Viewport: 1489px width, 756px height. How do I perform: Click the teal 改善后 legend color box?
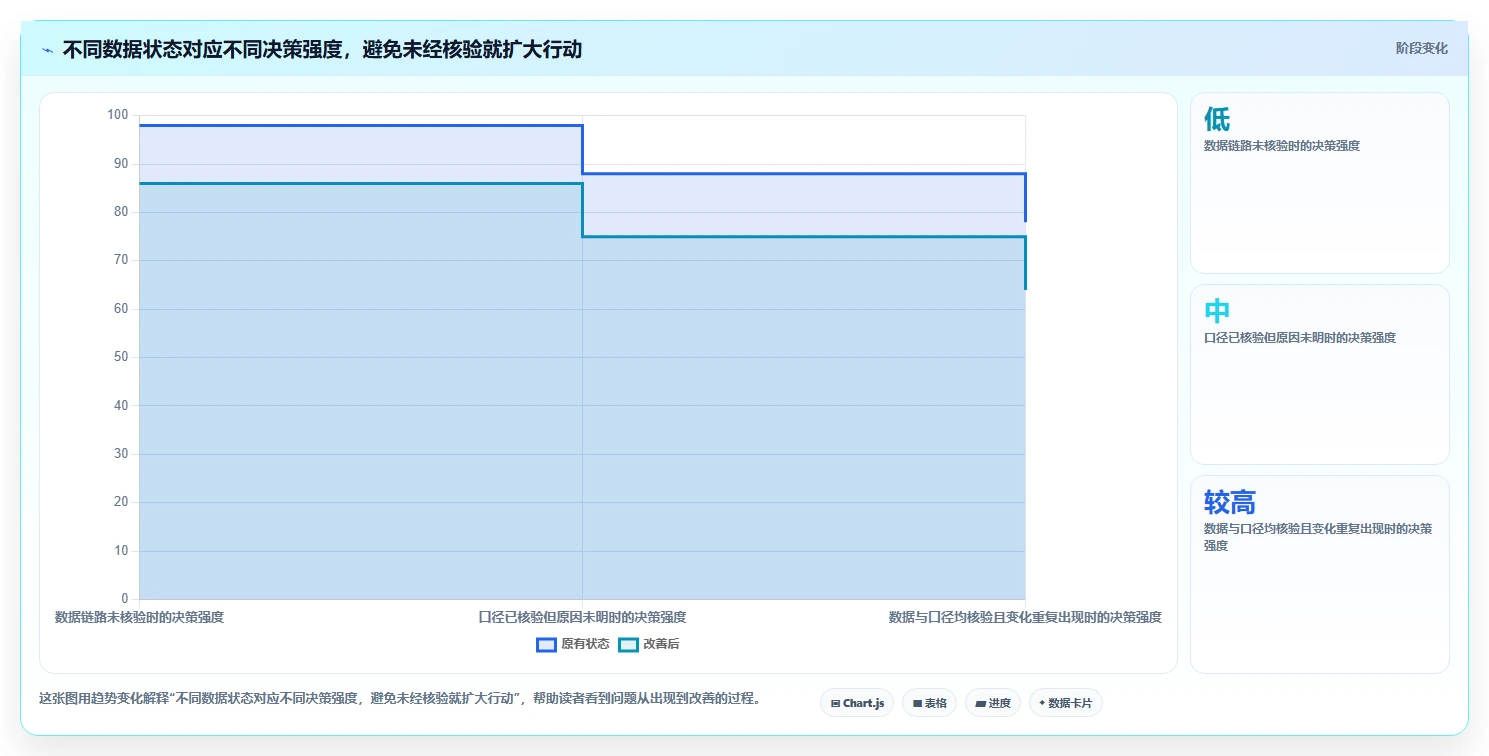[x=628, y=644]
